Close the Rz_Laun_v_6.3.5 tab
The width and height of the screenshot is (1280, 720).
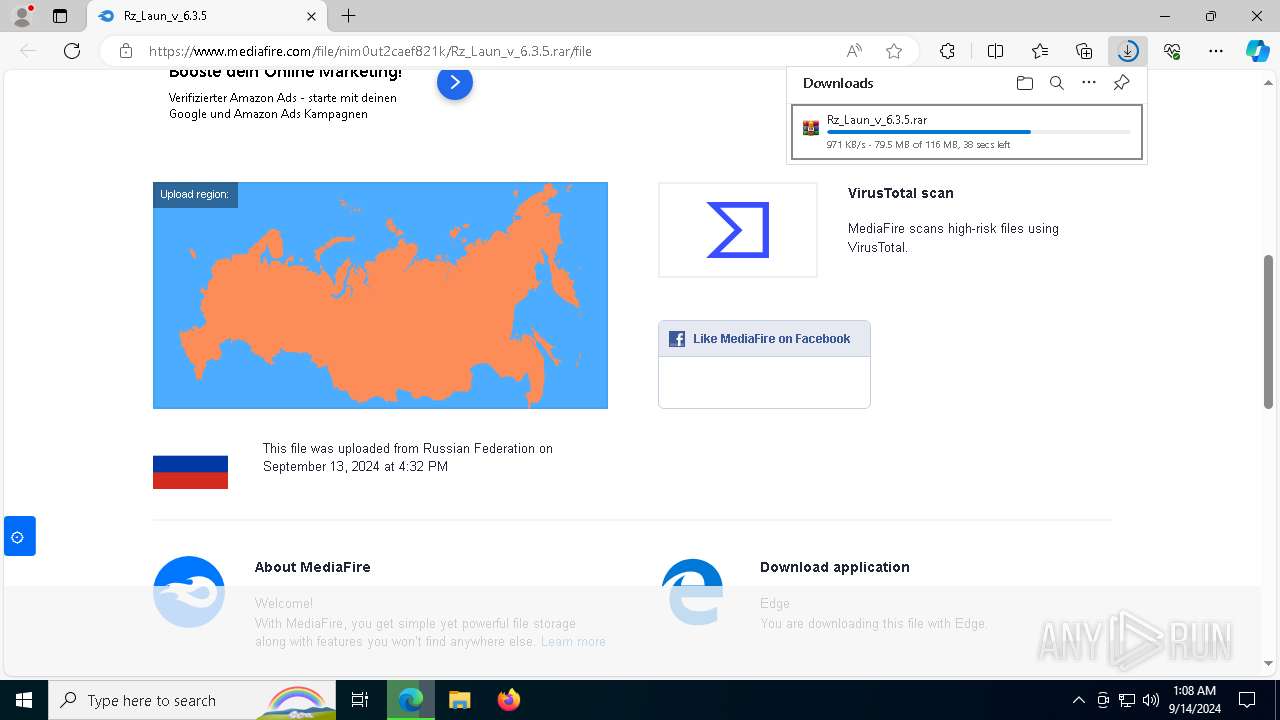(x=311, y=16)
